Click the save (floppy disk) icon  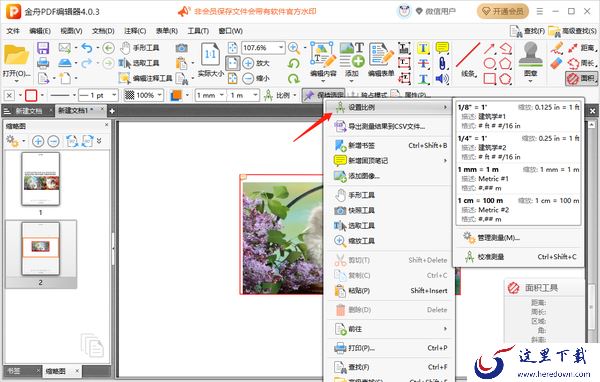click(43, 48)
